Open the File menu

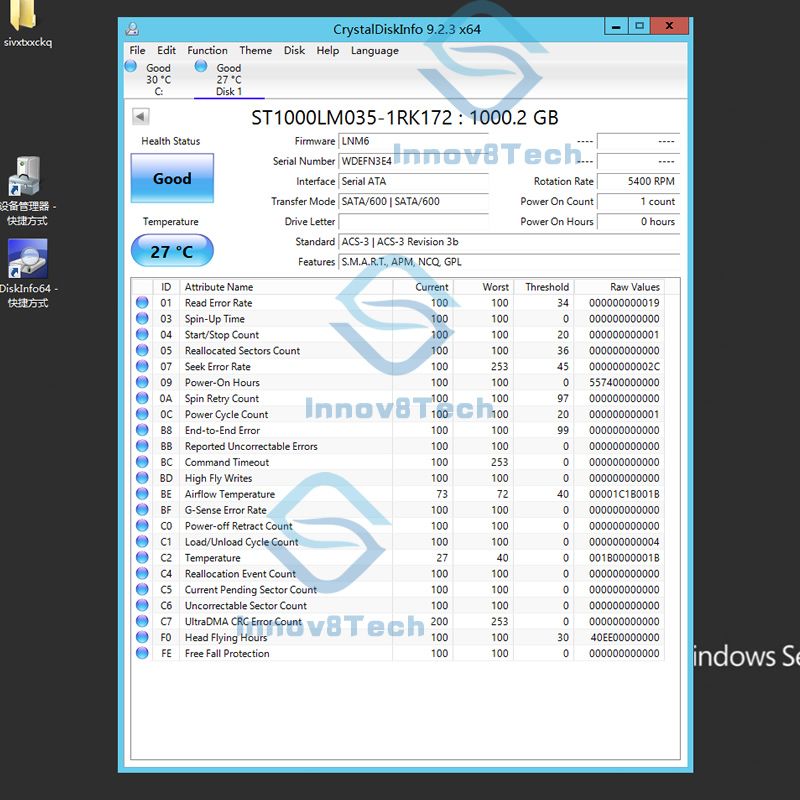coord(137,50)
